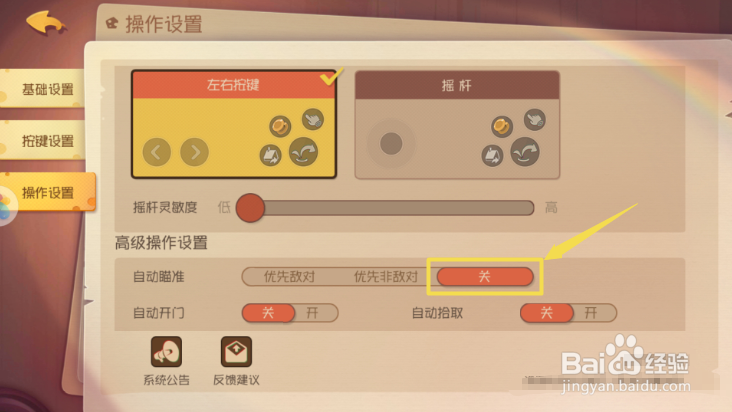Choose the 左右按键 control scheme header

tap(233, 85)
